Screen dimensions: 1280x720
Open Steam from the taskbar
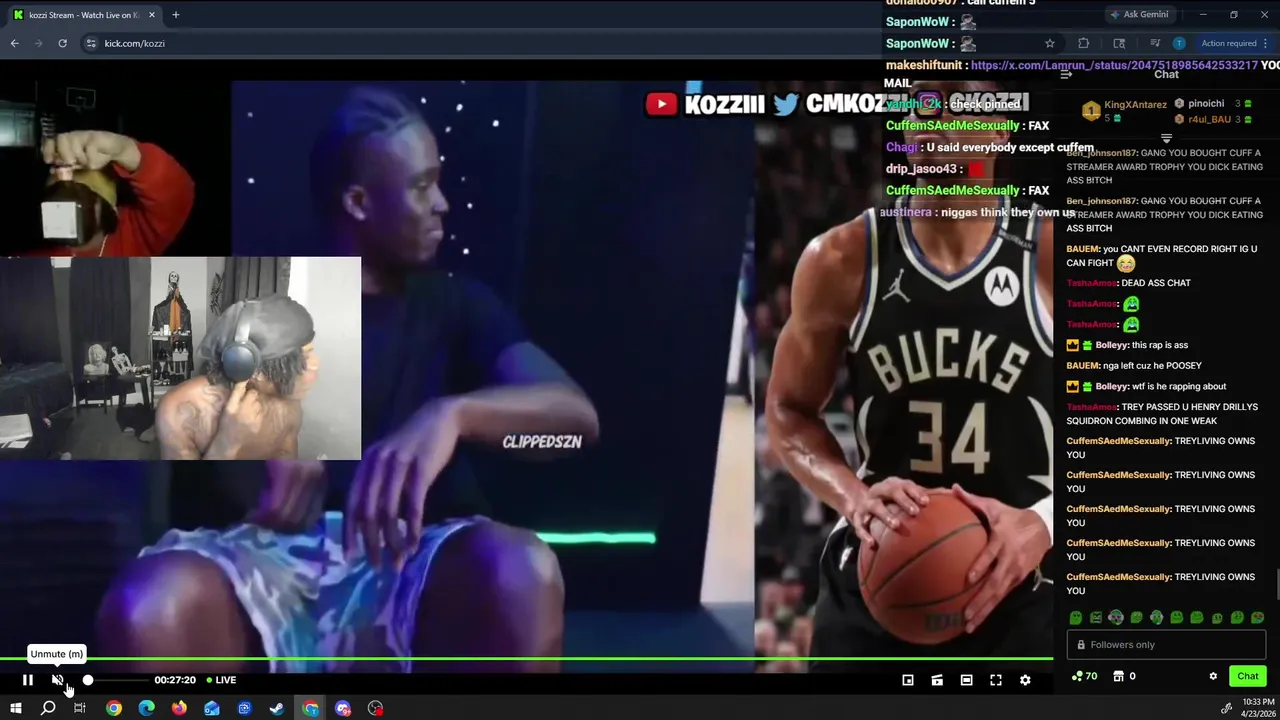pos(277,708)
